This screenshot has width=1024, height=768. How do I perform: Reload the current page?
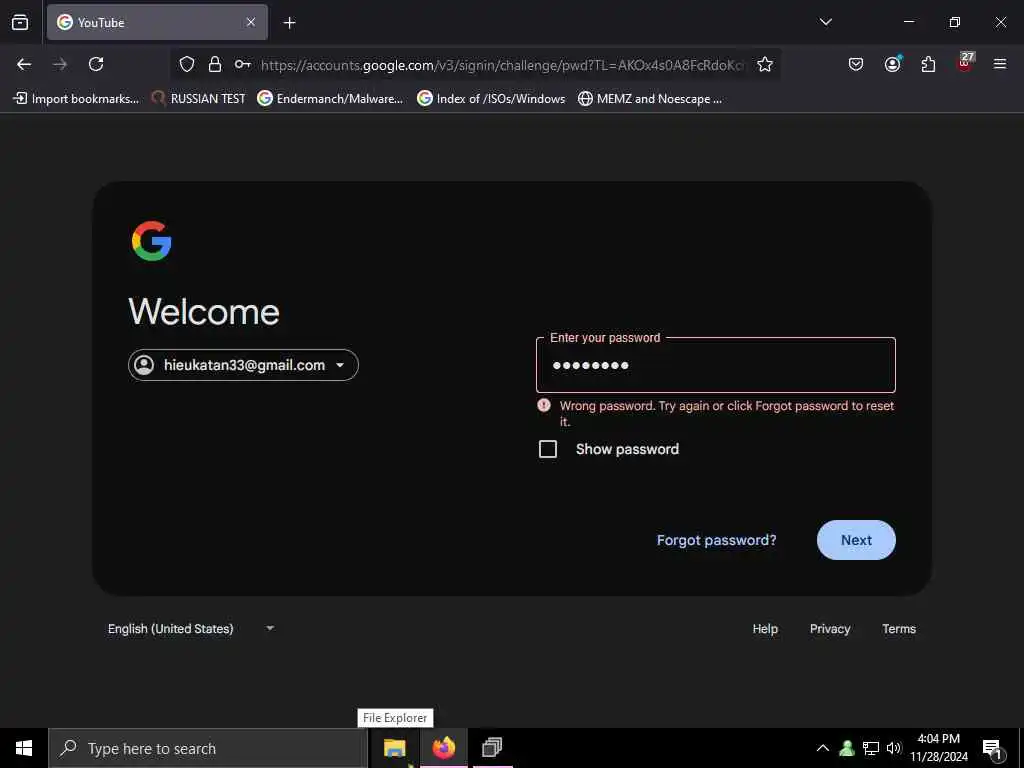coord(96,64)
